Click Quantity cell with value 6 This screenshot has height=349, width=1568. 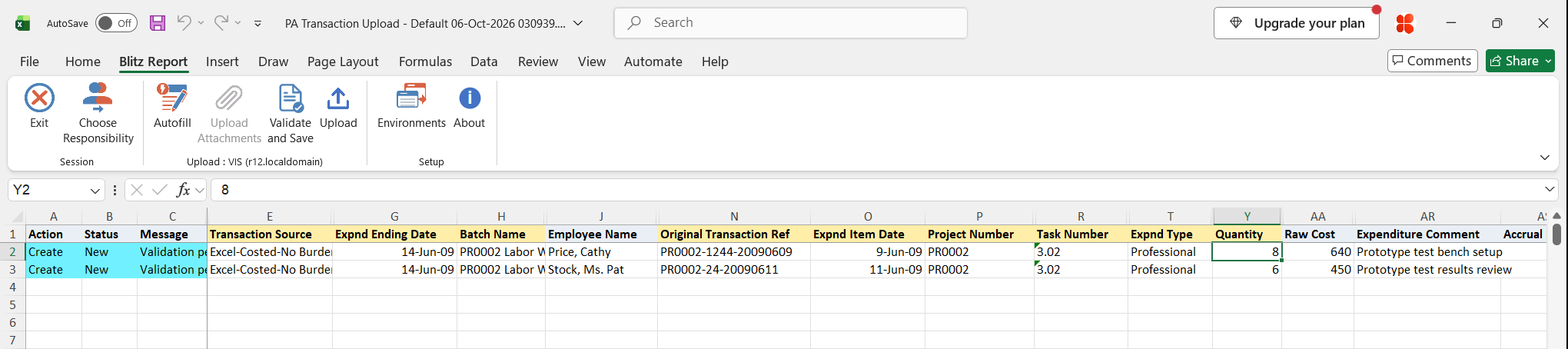pyautogui.click(x=1247, y=269)
